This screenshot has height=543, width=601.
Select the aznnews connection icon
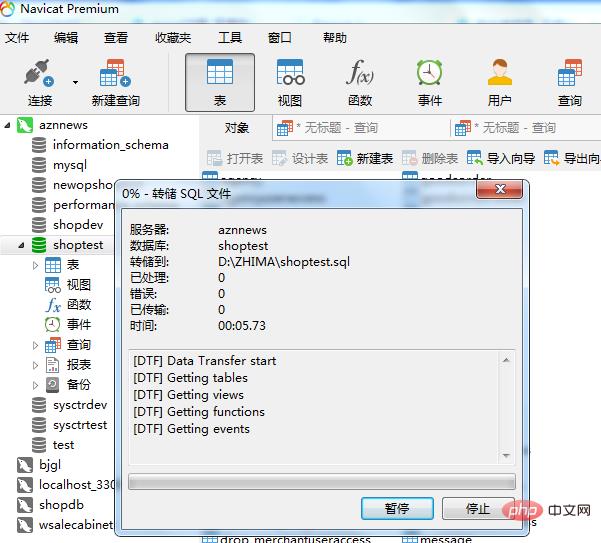click(x=25, y=125)
